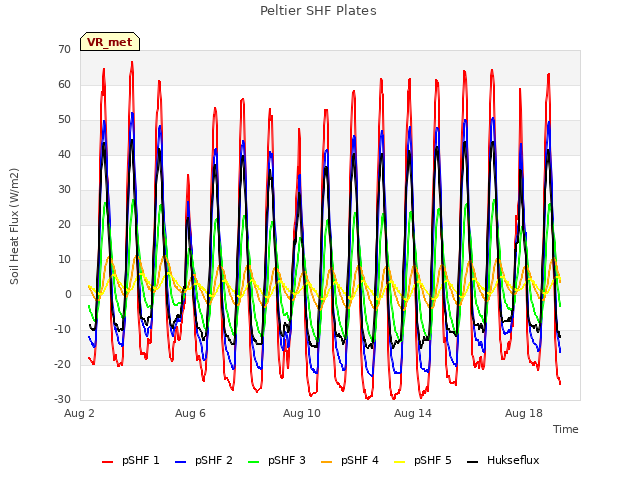Click the 60 y-axis tick label
Screen dimensions: 640x480
[x=64, y=84]
